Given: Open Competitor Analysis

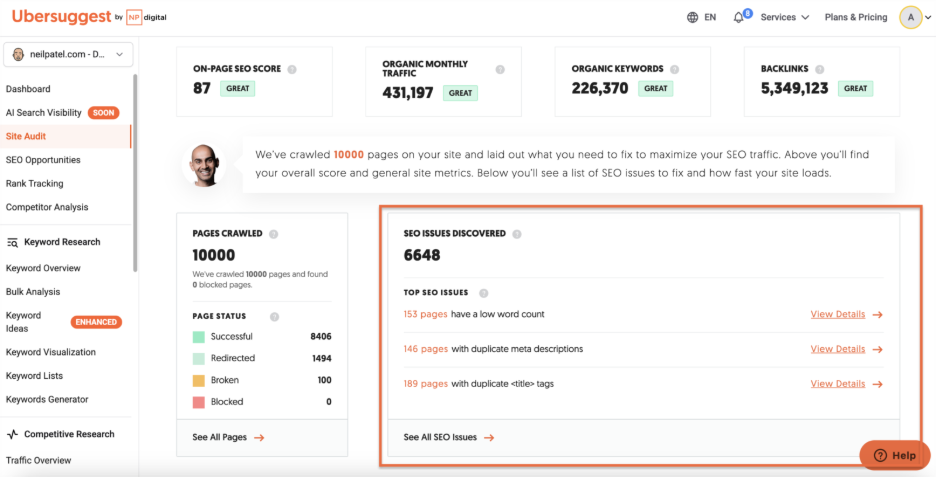Looking at the screenshot, I should click(x=47, y=207).
